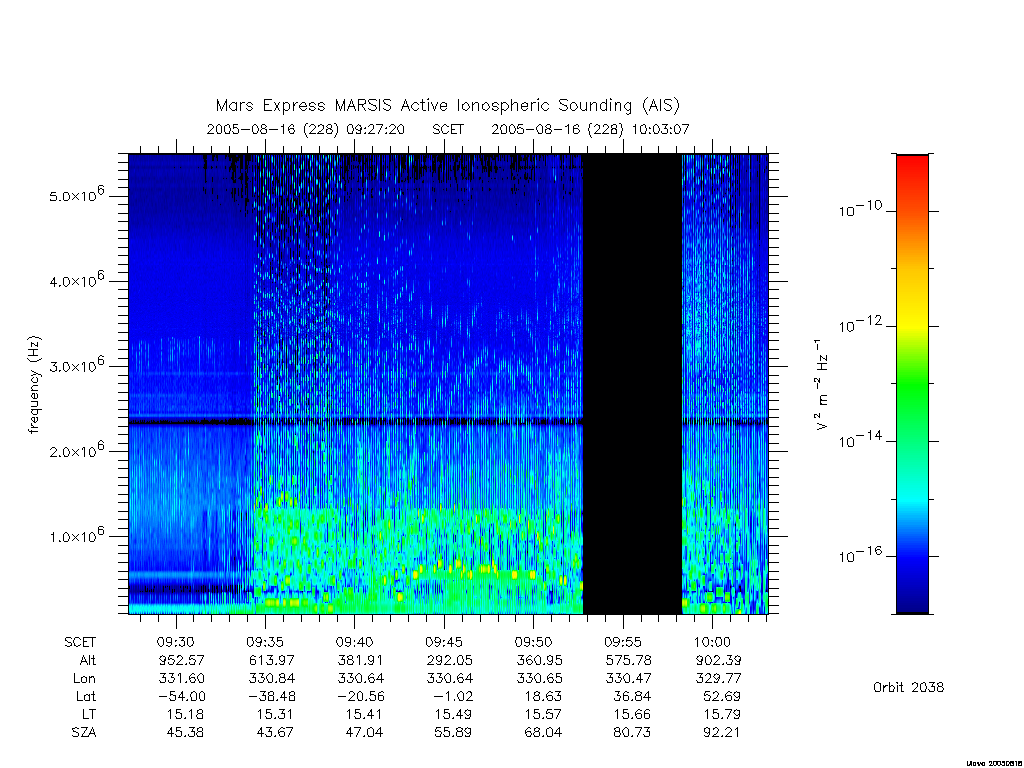The width and height of the screenshot is (1024, 768).
Task: Select the 'LT' row header
Action: pyautogui.click(x=89, y=714)
